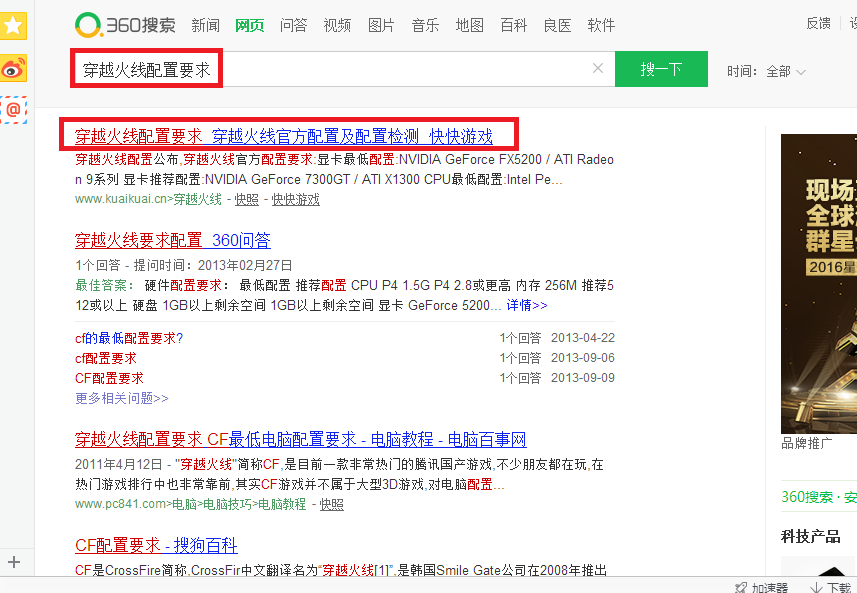Select the 网页 tab
Viewport: 857px width, 593px height.
[250, 25]
